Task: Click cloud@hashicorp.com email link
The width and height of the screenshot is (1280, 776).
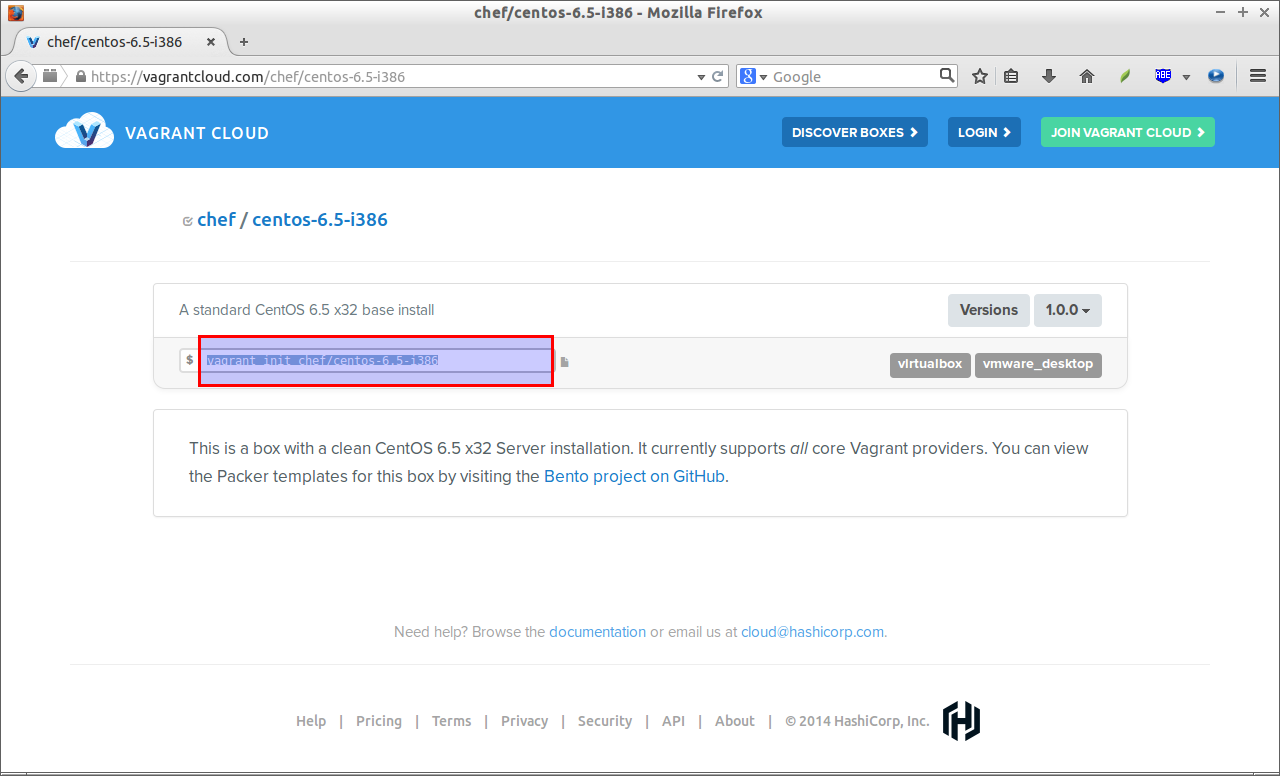Action: [x=812, y=632]
